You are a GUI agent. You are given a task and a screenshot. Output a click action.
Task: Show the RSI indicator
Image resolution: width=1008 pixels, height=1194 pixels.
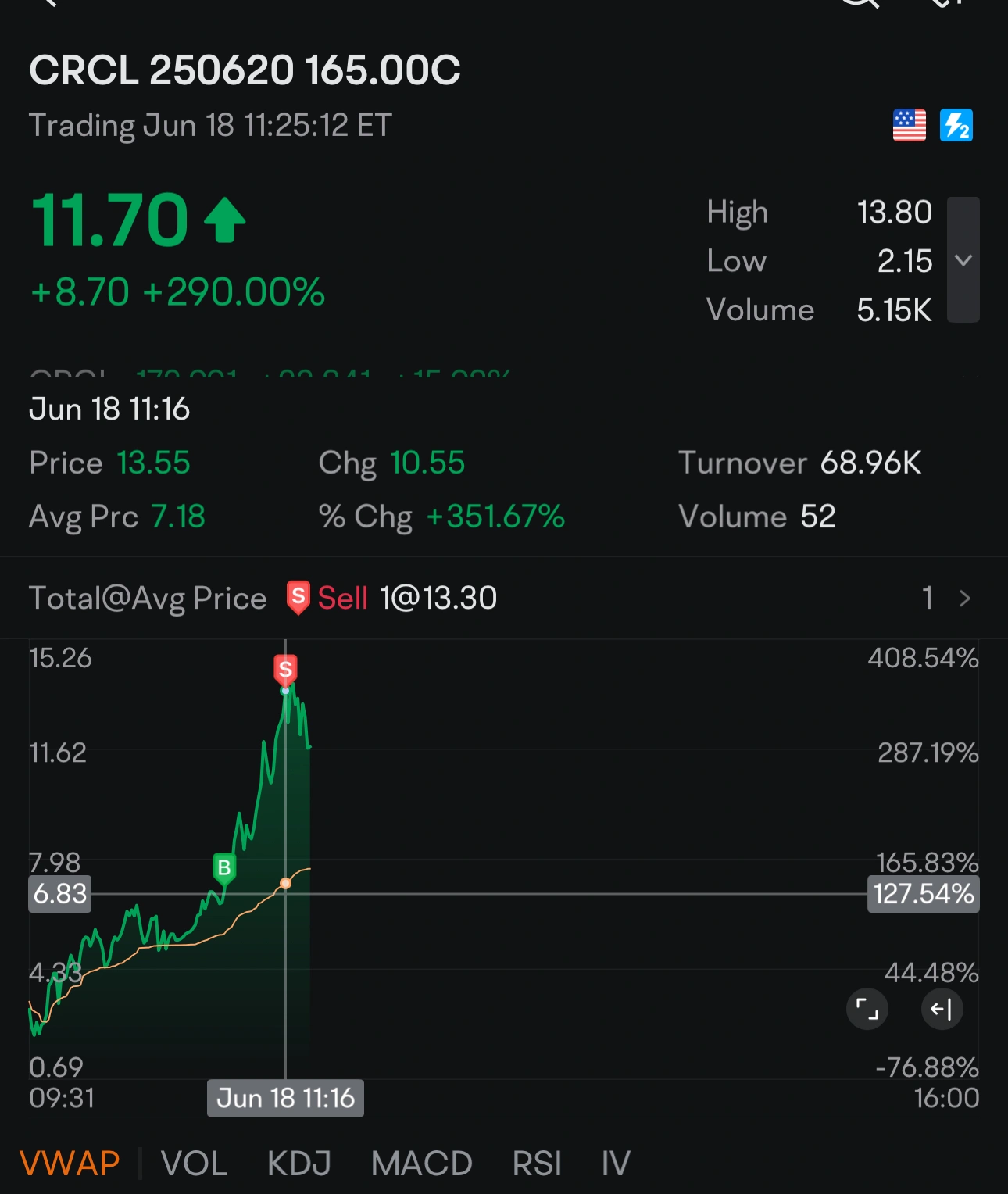click(537, 1164)
